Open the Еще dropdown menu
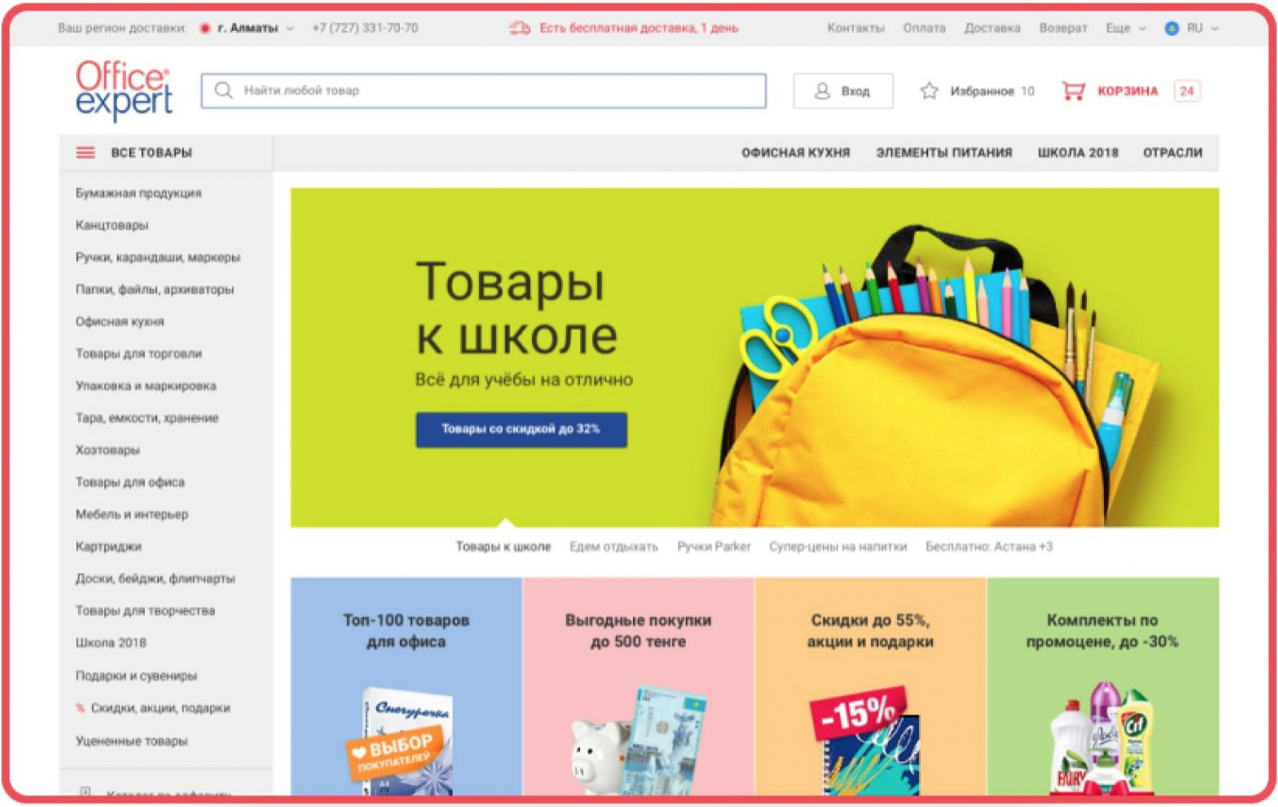1278x807 pixels. [x=1125, y=28]
